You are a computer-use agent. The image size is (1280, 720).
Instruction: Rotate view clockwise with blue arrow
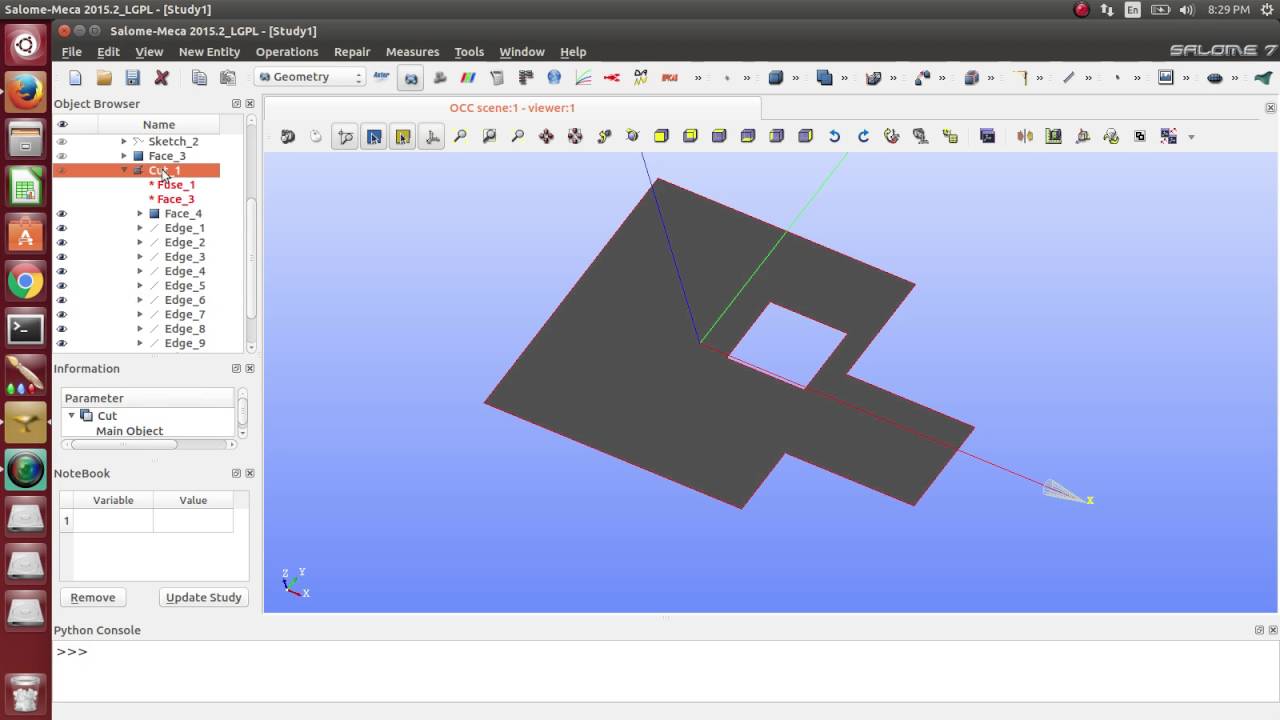pos(863,136)
